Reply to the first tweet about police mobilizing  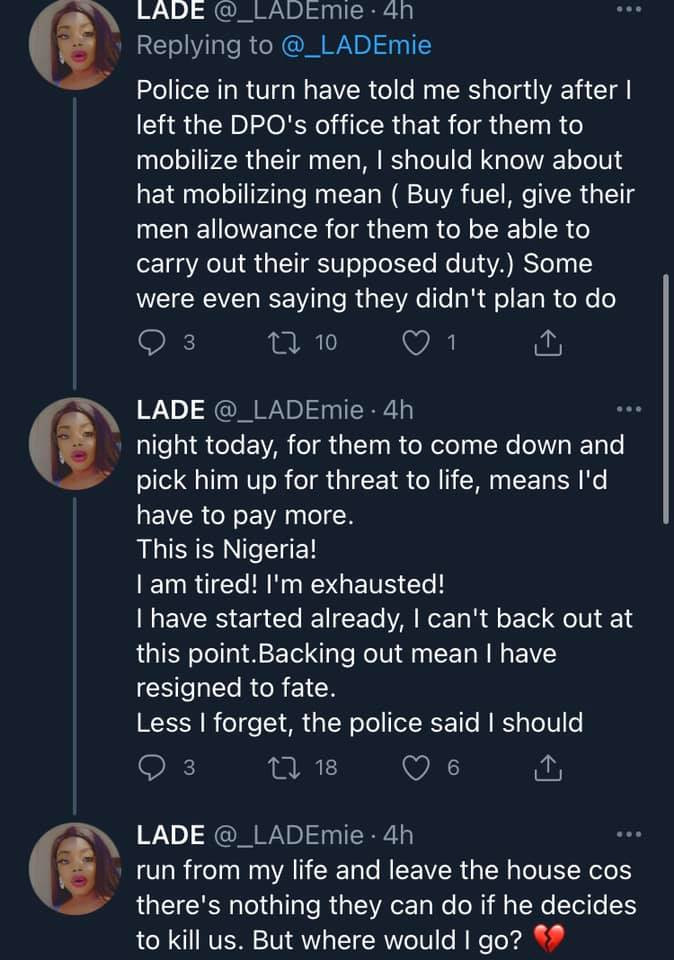tap(151, 343)
